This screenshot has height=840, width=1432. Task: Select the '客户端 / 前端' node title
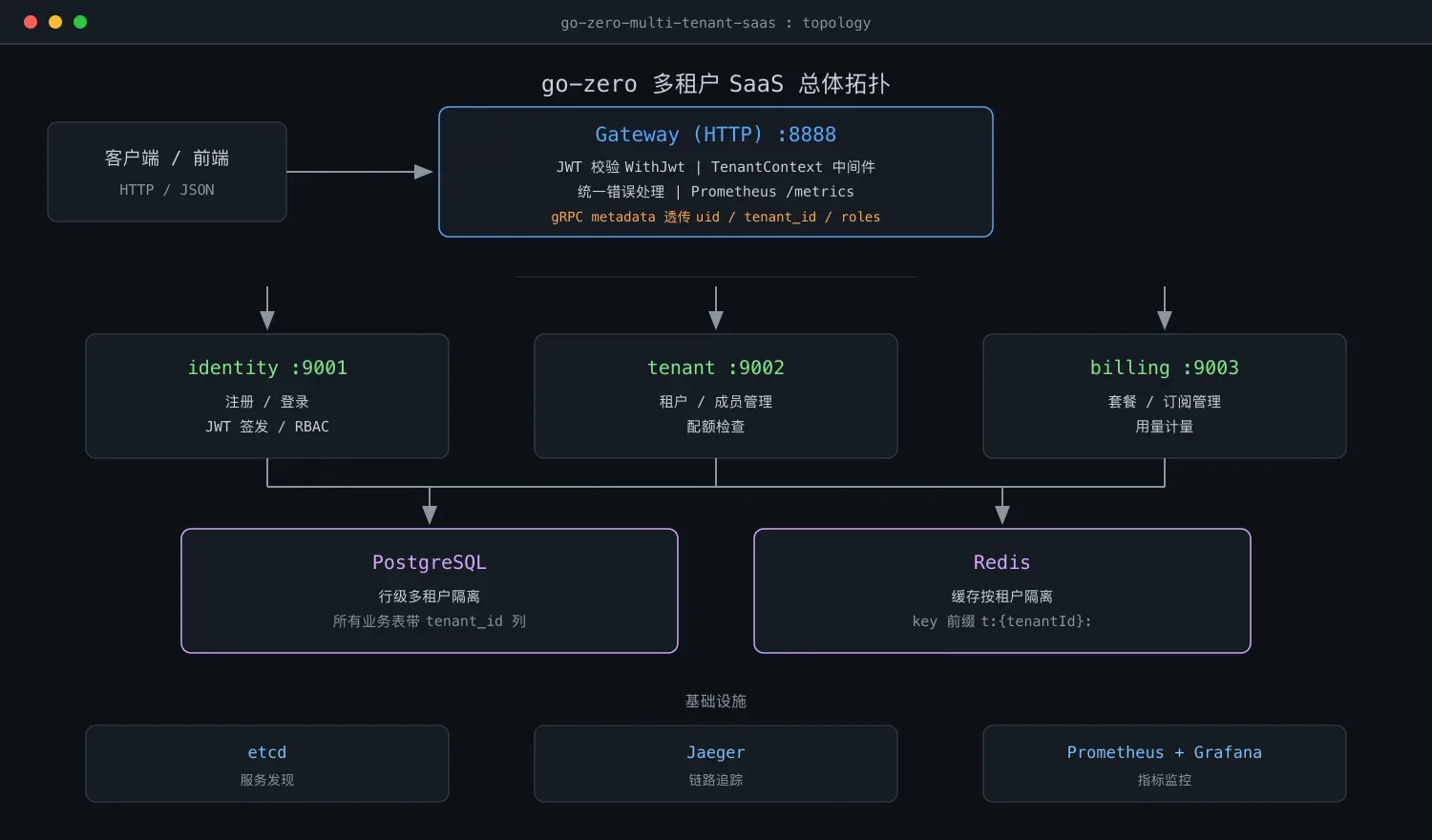point(167,158)
